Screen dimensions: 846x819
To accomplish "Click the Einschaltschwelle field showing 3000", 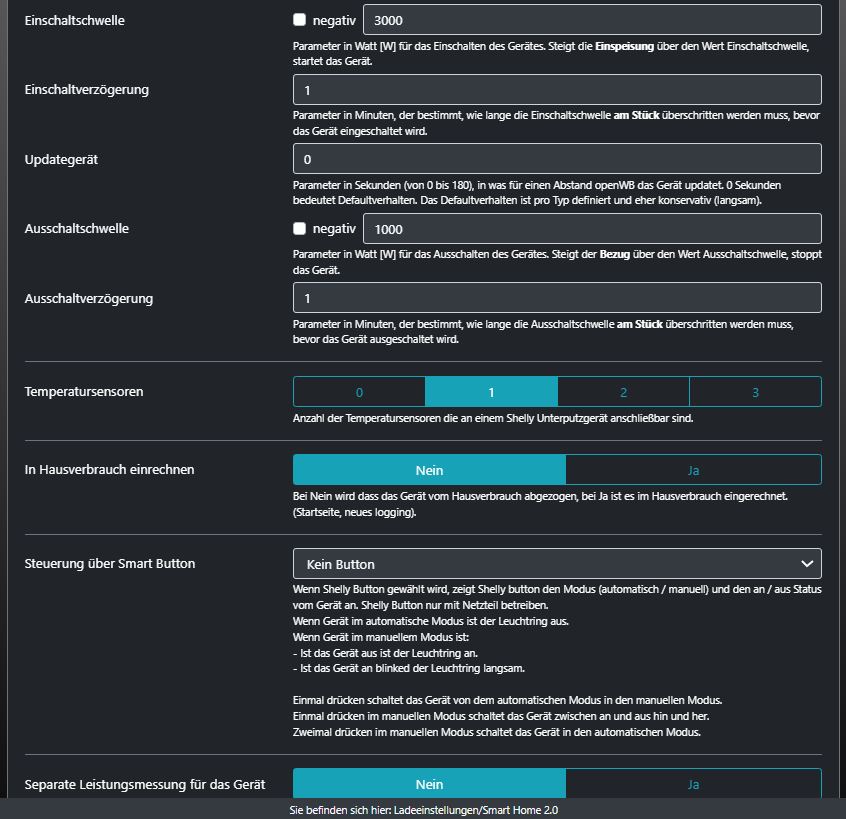I will click(x=591, y=20).
